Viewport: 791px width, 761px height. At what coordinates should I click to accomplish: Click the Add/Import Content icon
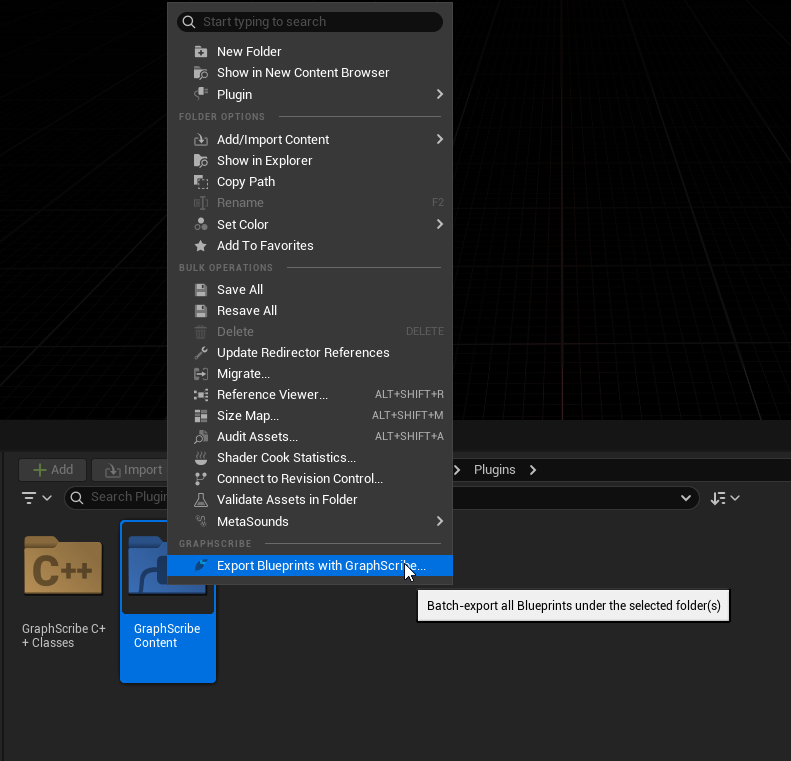[201, 139]
